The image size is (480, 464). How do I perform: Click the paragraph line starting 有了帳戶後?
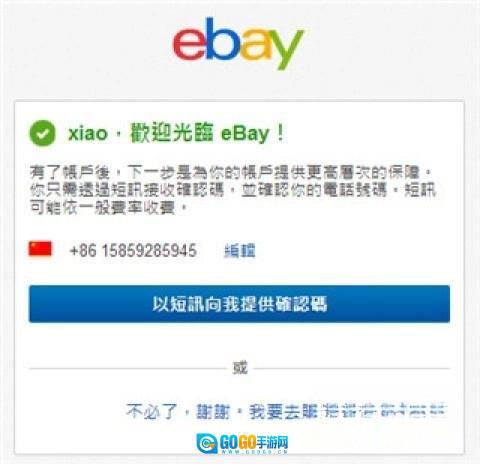[x=231, y=172]
